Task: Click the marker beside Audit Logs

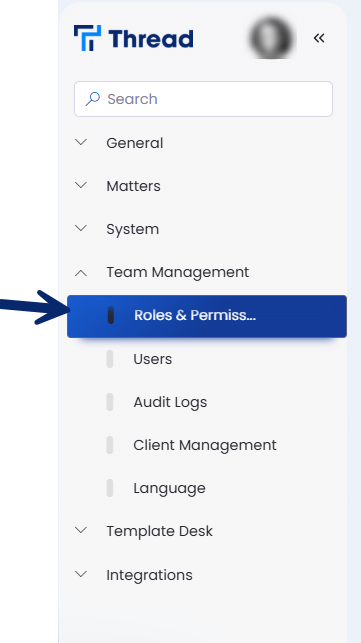Action: click(110, 402)
